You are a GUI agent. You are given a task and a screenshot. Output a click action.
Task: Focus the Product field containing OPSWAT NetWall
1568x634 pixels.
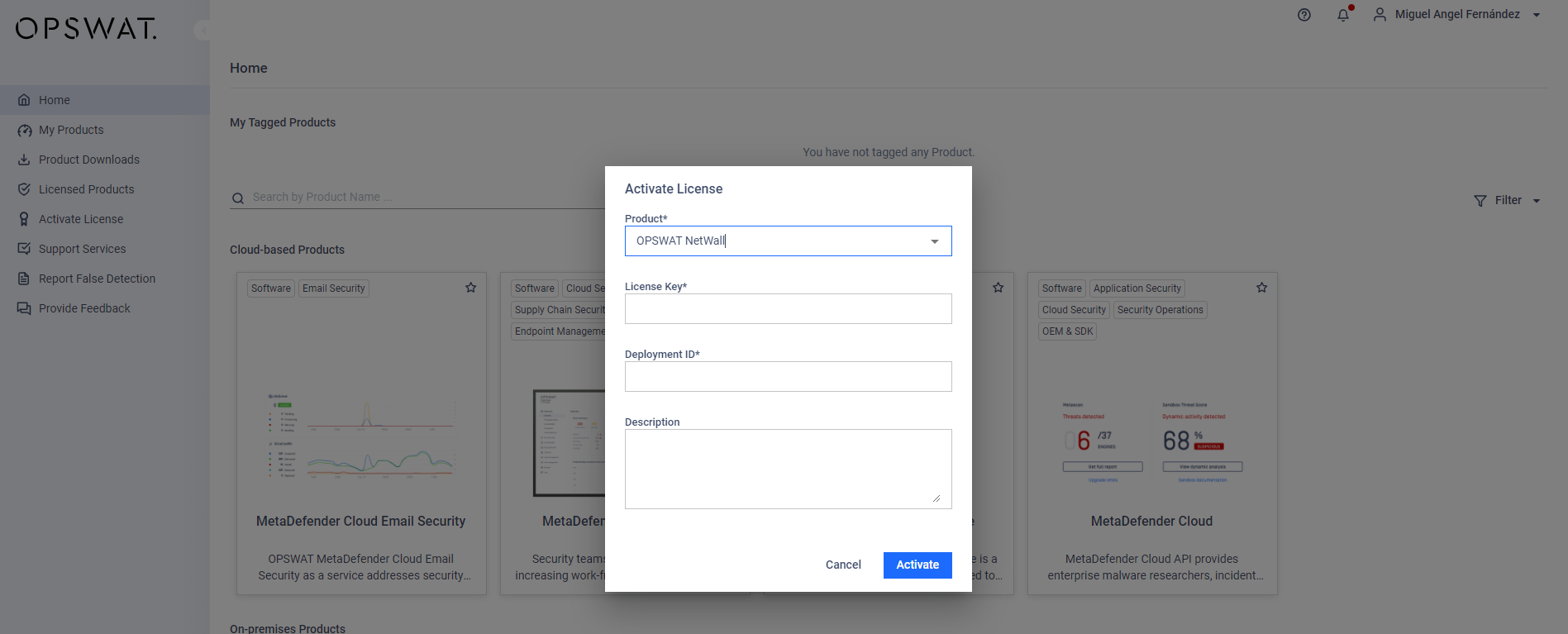[789, 241]
